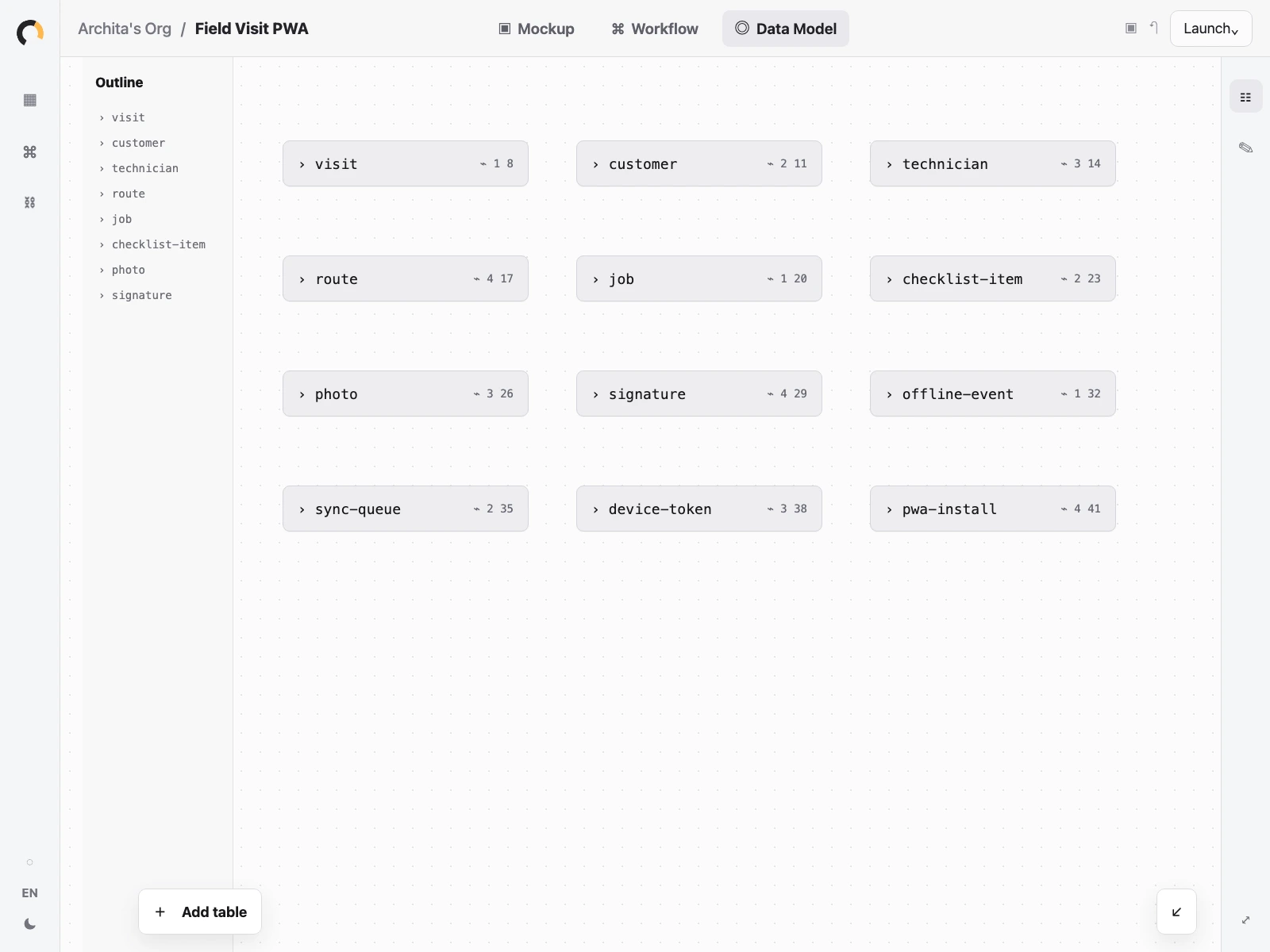The height and width of the screenshot is (952, 1270).
Task: Go to Archita's Org breadcrumb
Action: (x=125, y=29)
